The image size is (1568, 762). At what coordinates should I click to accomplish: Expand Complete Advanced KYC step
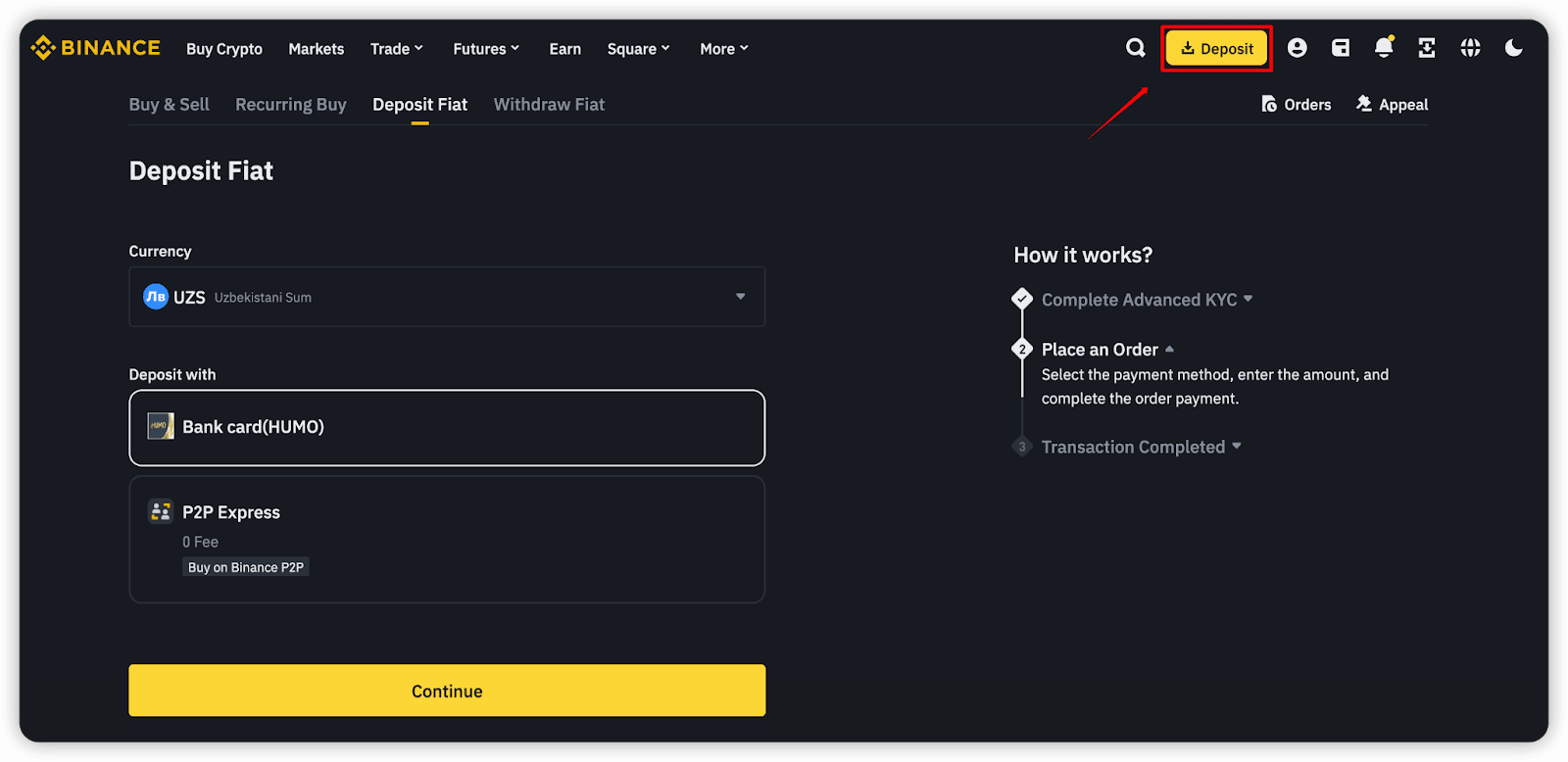click(x=1147, y=300)
